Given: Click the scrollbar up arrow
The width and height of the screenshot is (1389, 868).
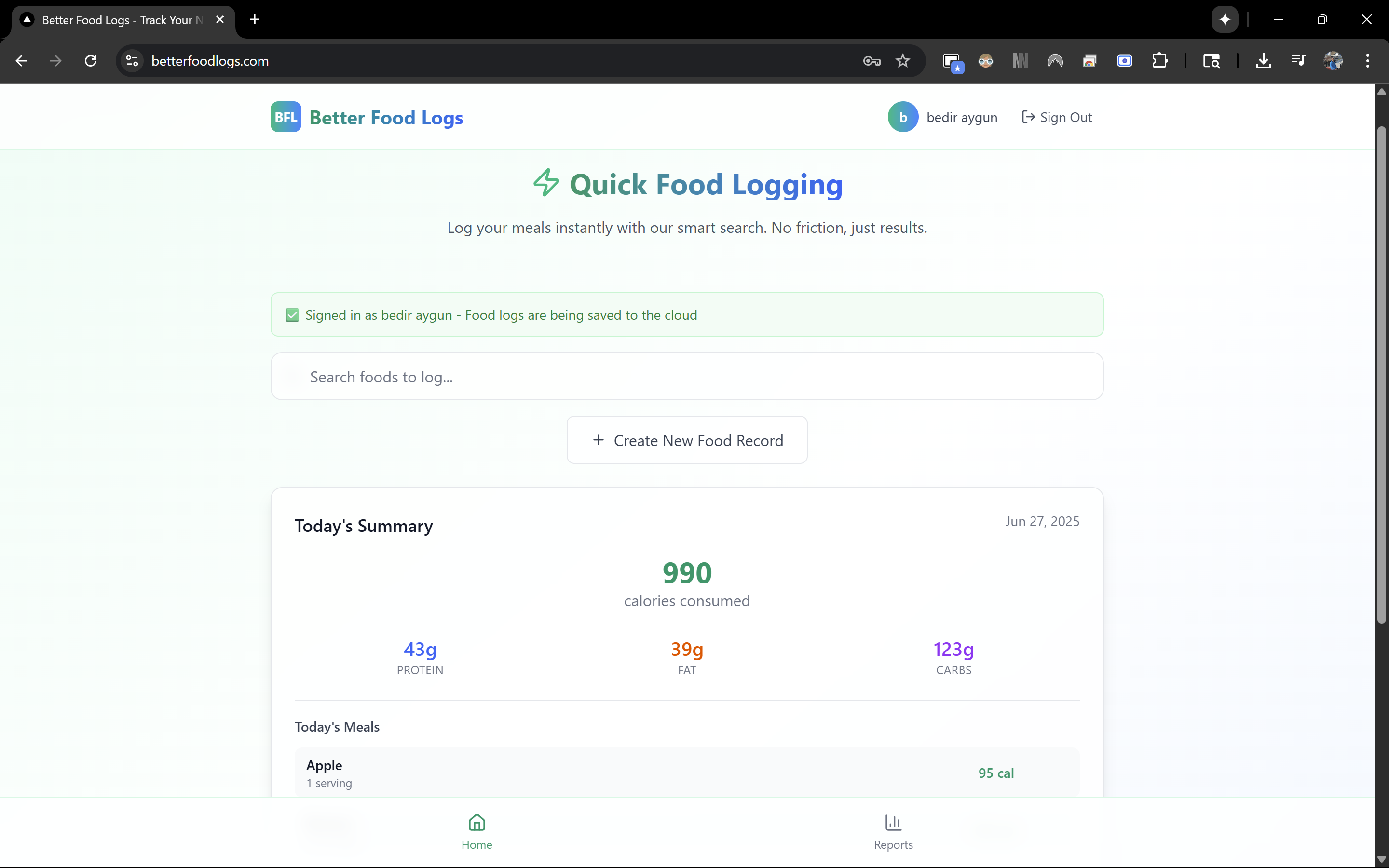Looking at the screenshot, I should (1381, 91).
